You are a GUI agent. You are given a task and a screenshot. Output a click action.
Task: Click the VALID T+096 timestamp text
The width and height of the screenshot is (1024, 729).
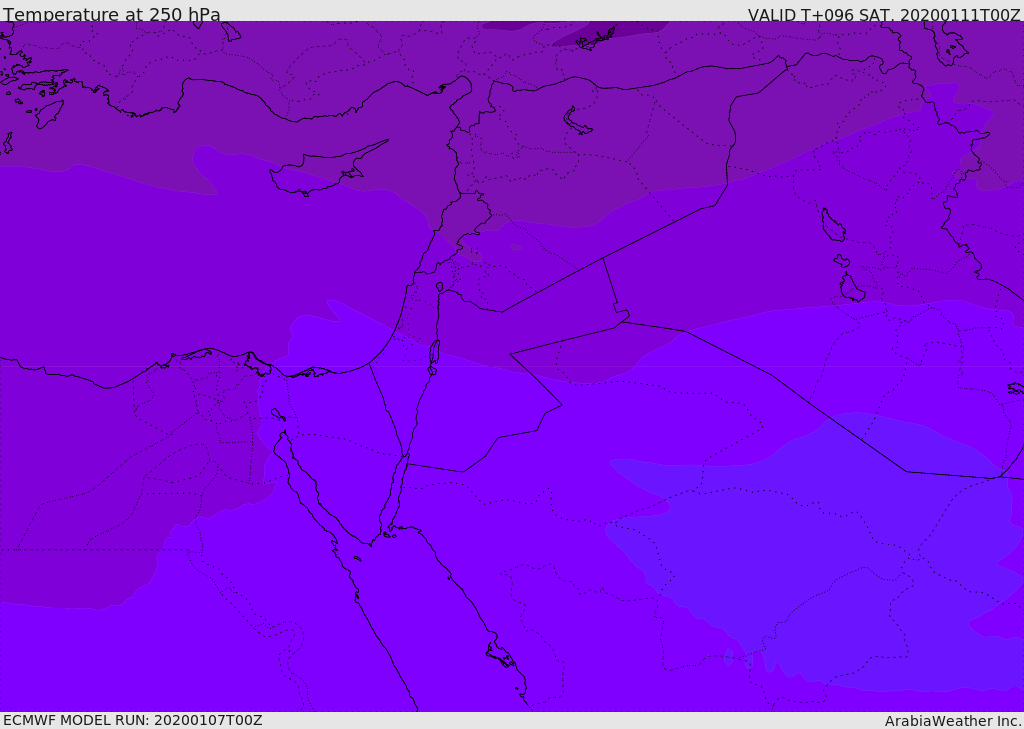[x=884, y=15]
